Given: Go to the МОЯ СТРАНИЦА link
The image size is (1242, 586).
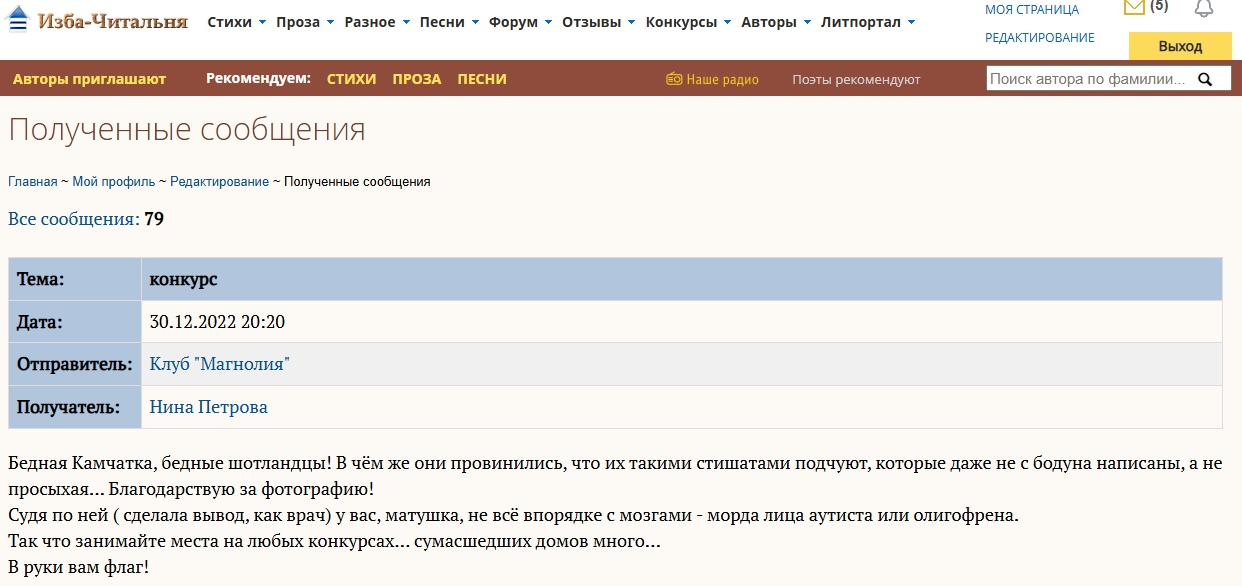Looking at the screenshot, I should point(1032,10).
